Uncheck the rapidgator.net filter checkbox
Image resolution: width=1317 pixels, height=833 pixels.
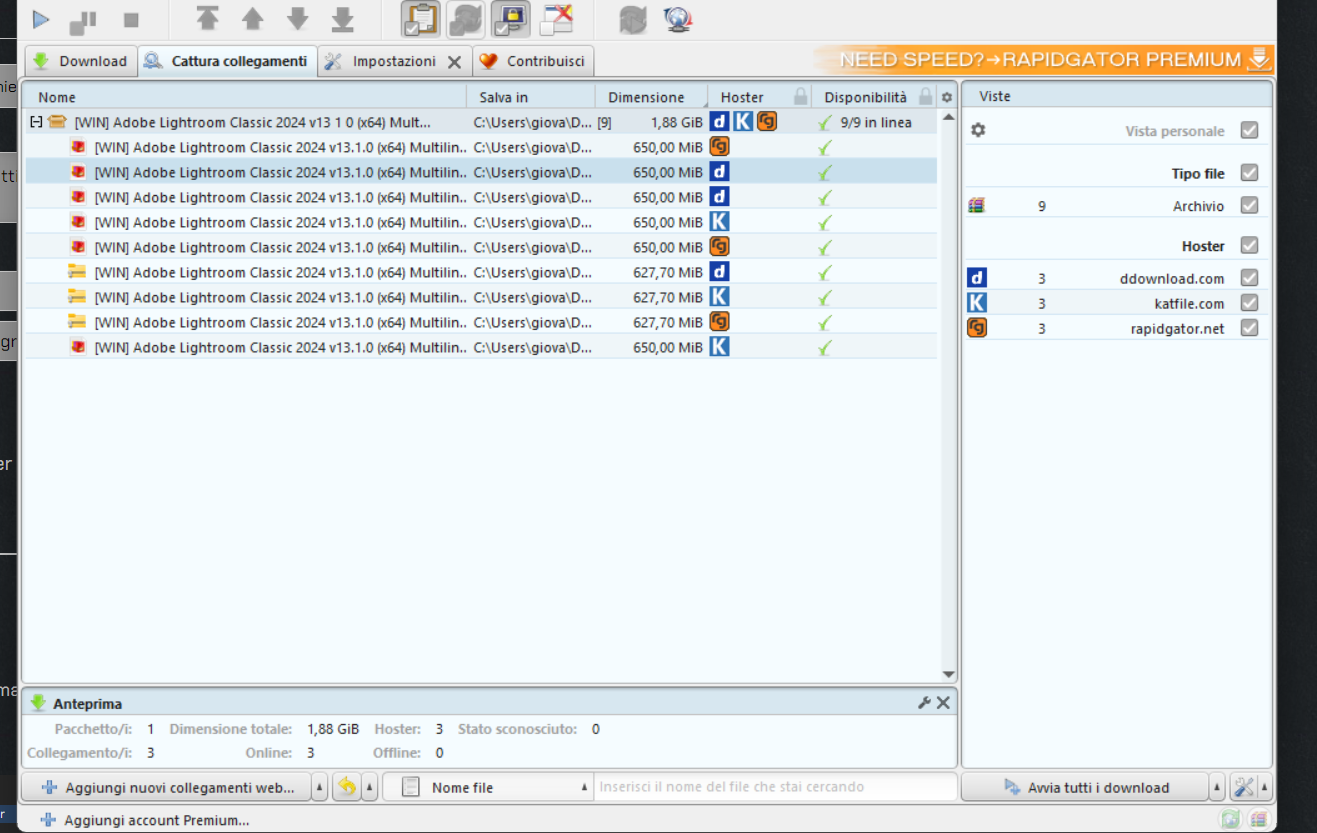(1249, 328)
